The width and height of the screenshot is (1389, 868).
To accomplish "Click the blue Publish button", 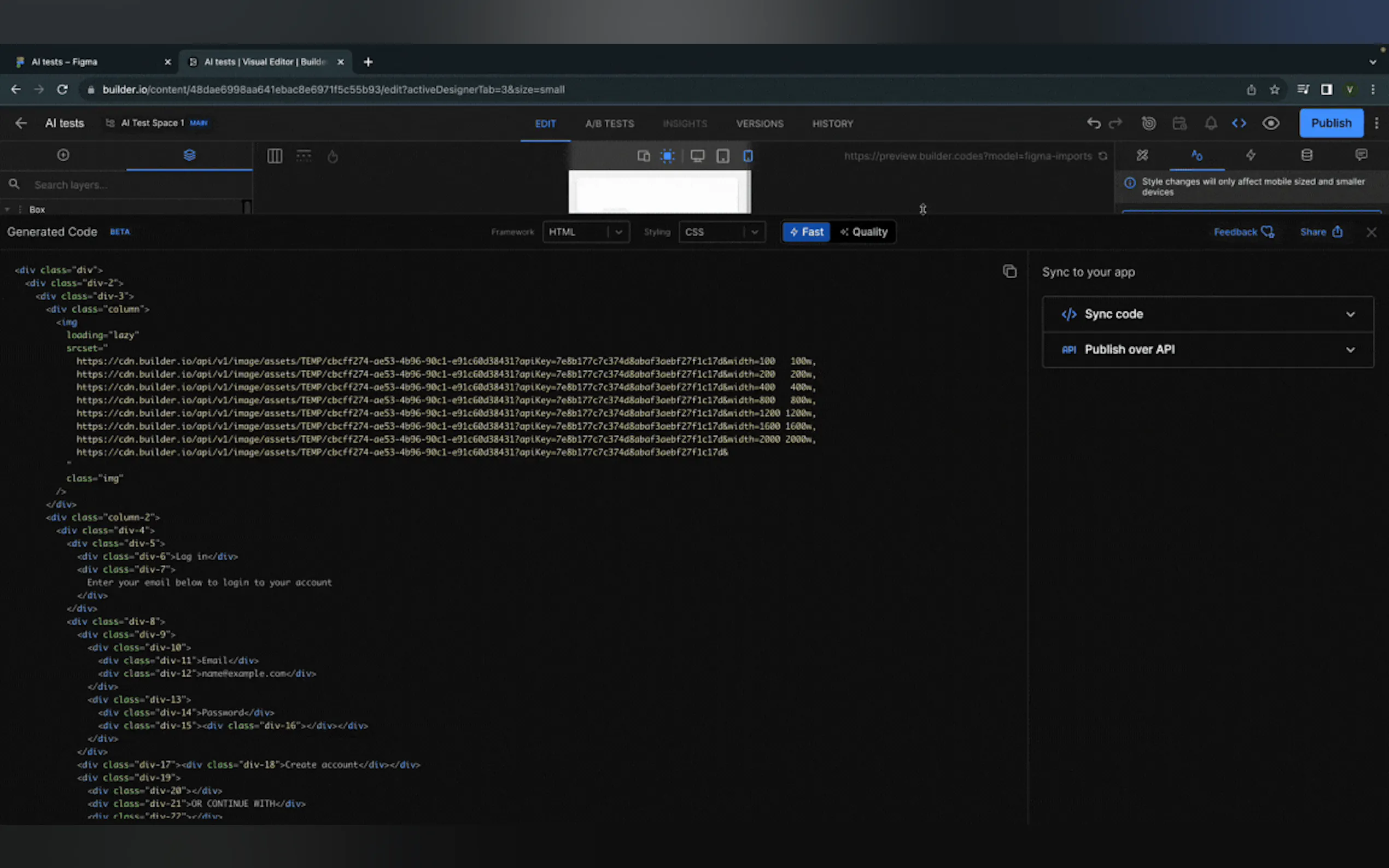I will tap(1330, 124).
